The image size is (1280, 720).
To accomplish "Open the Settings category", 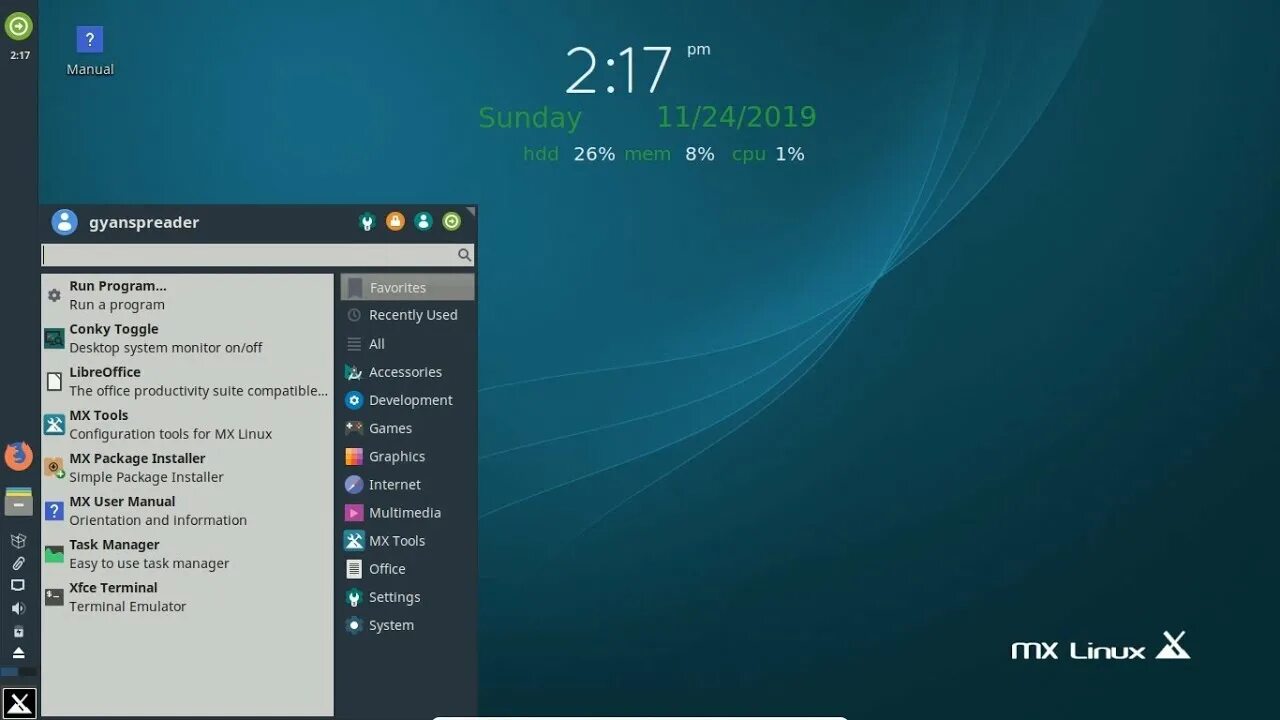I will point(407,597).
